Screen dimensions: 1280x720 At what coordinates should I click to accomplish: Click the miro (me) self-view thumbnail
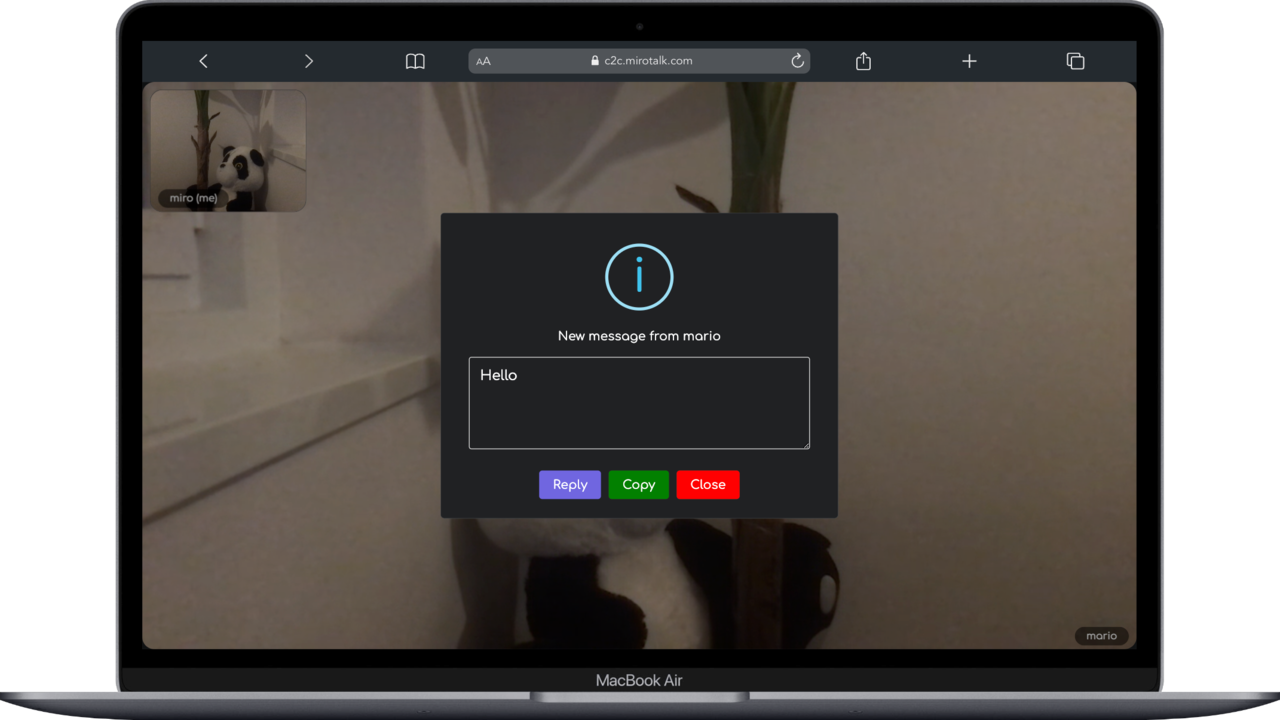pos(228,150)
